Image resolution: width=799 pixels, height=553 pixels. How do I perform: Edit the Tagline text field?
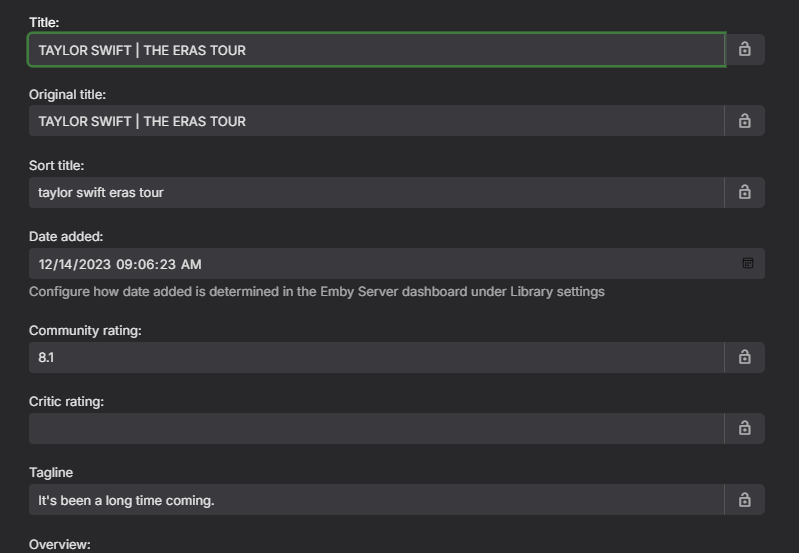coord(375,499)
